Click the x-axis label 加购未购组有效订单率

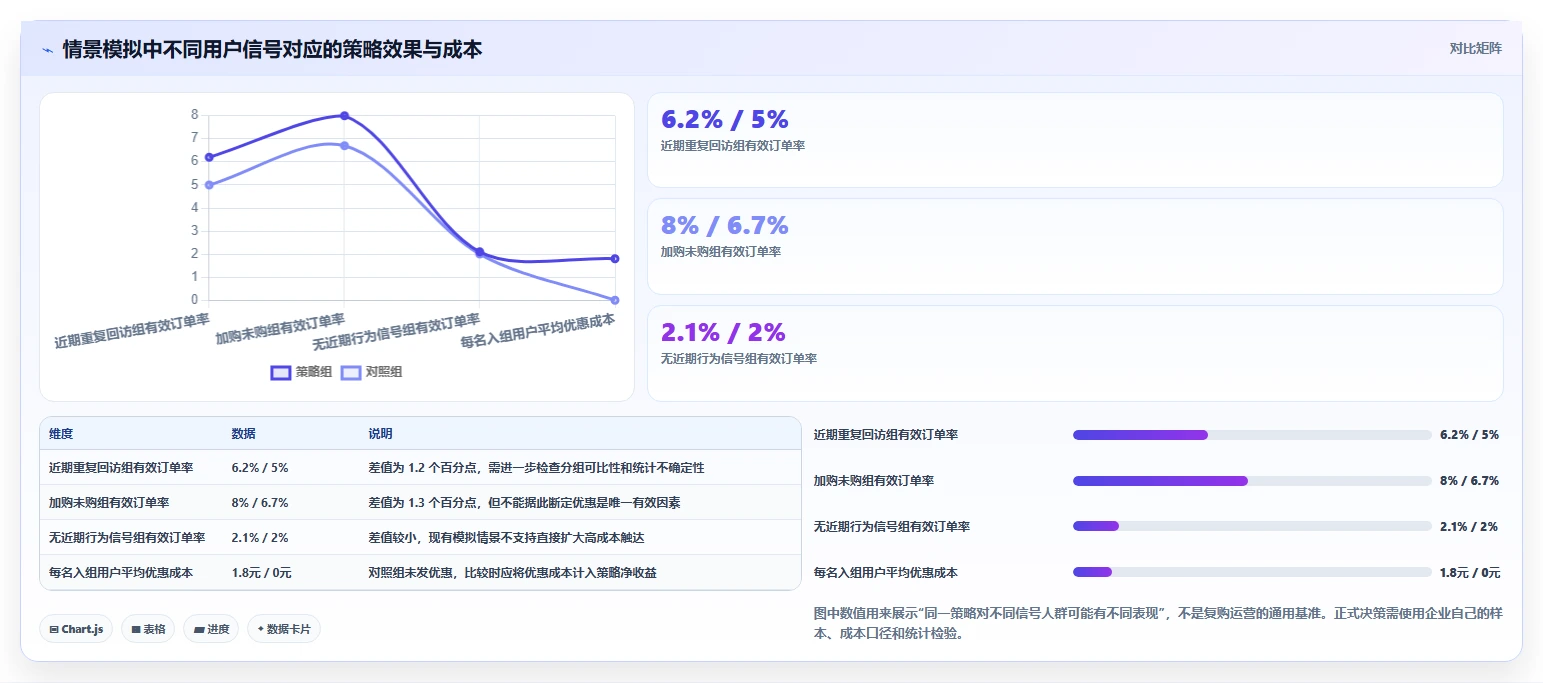click(x=280, y=329)
